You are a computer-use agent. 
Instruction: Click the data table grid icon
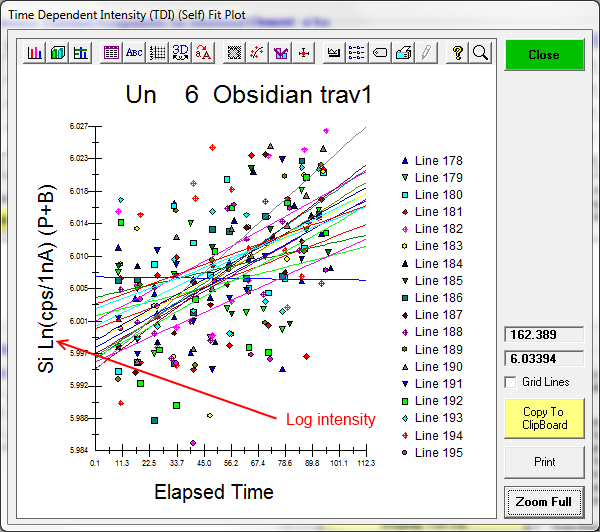111,53
